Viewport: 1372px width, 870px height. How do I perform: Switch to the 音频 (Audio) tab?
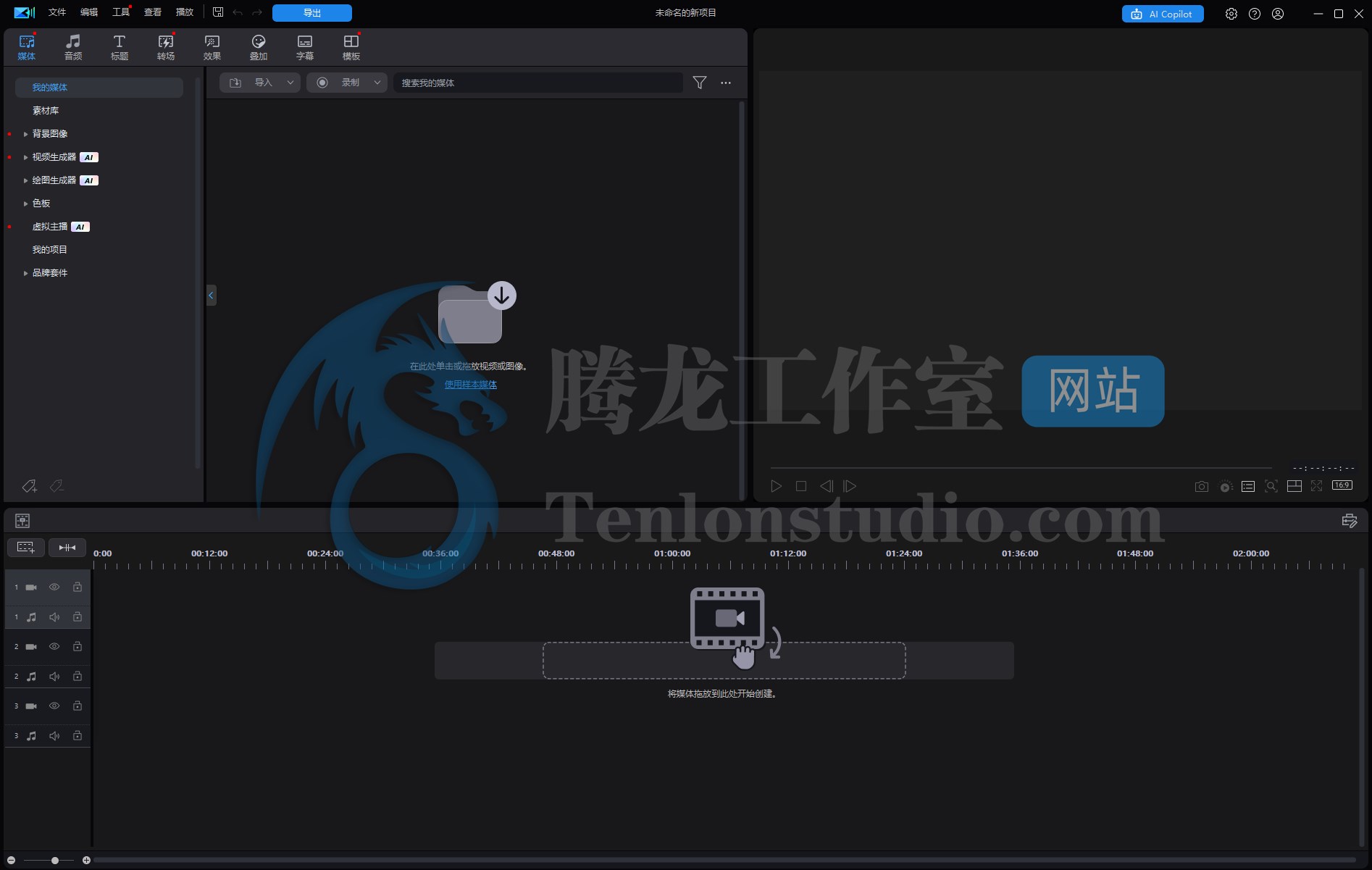[73, 47]
